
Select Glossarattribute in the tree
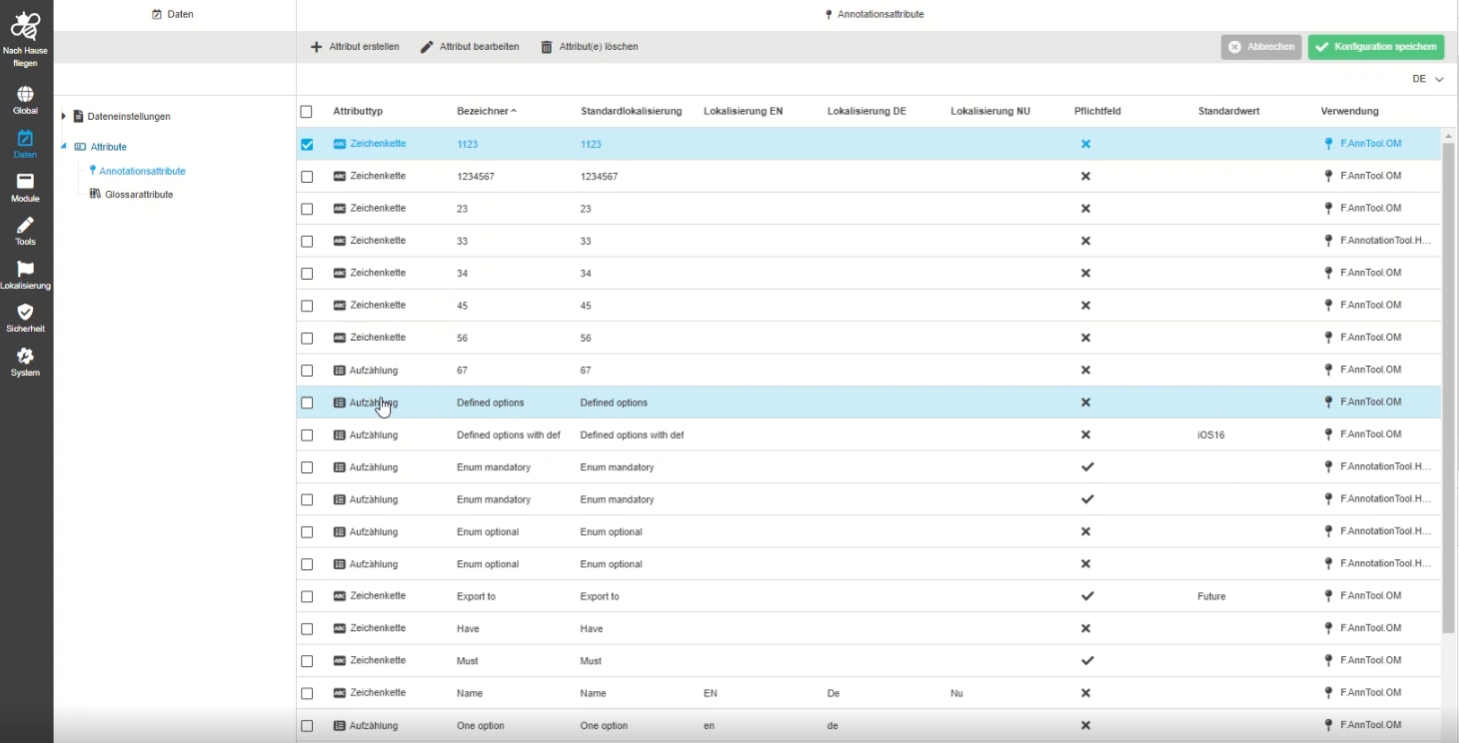(138, 194)
